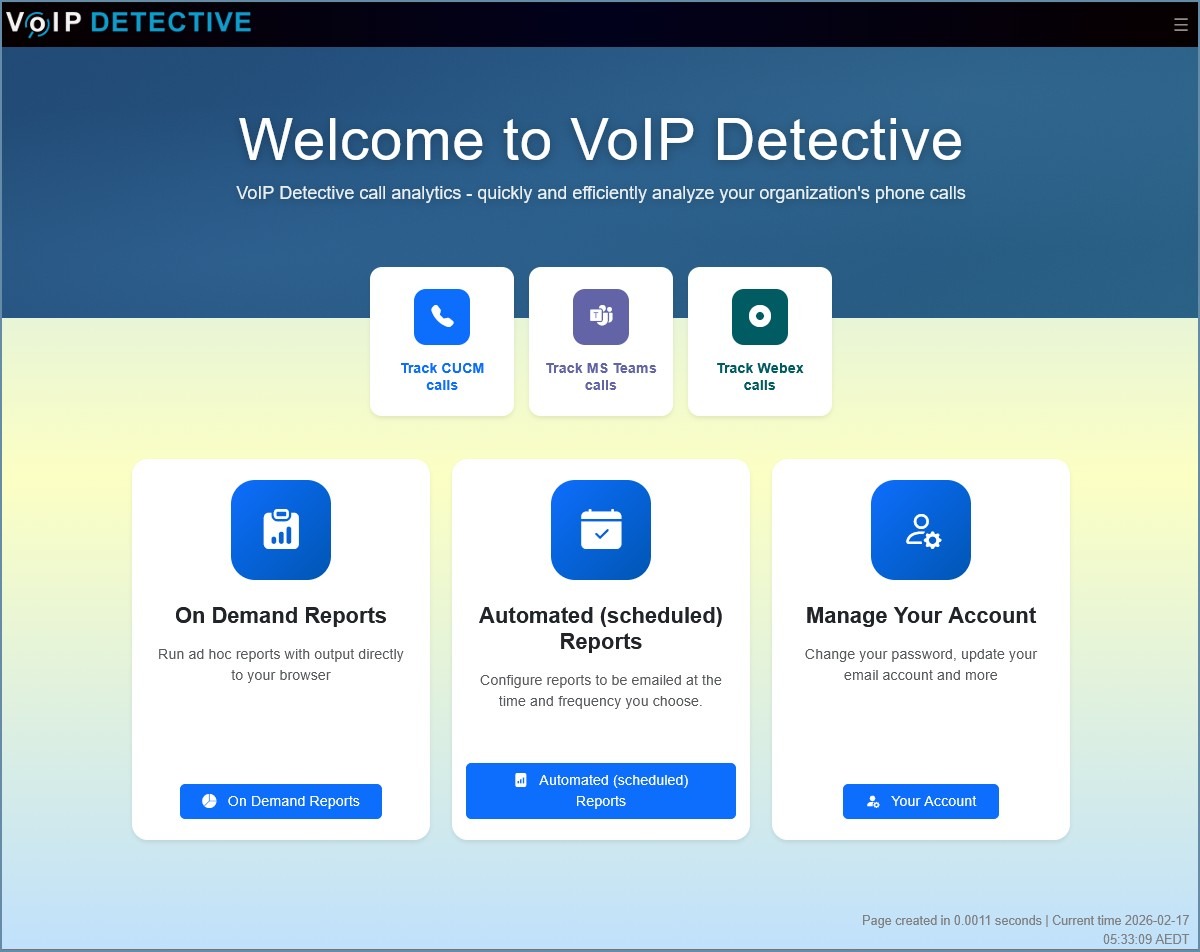Open Your Account settings
The height and width of the screenshot is (952, 1200).
920,801
